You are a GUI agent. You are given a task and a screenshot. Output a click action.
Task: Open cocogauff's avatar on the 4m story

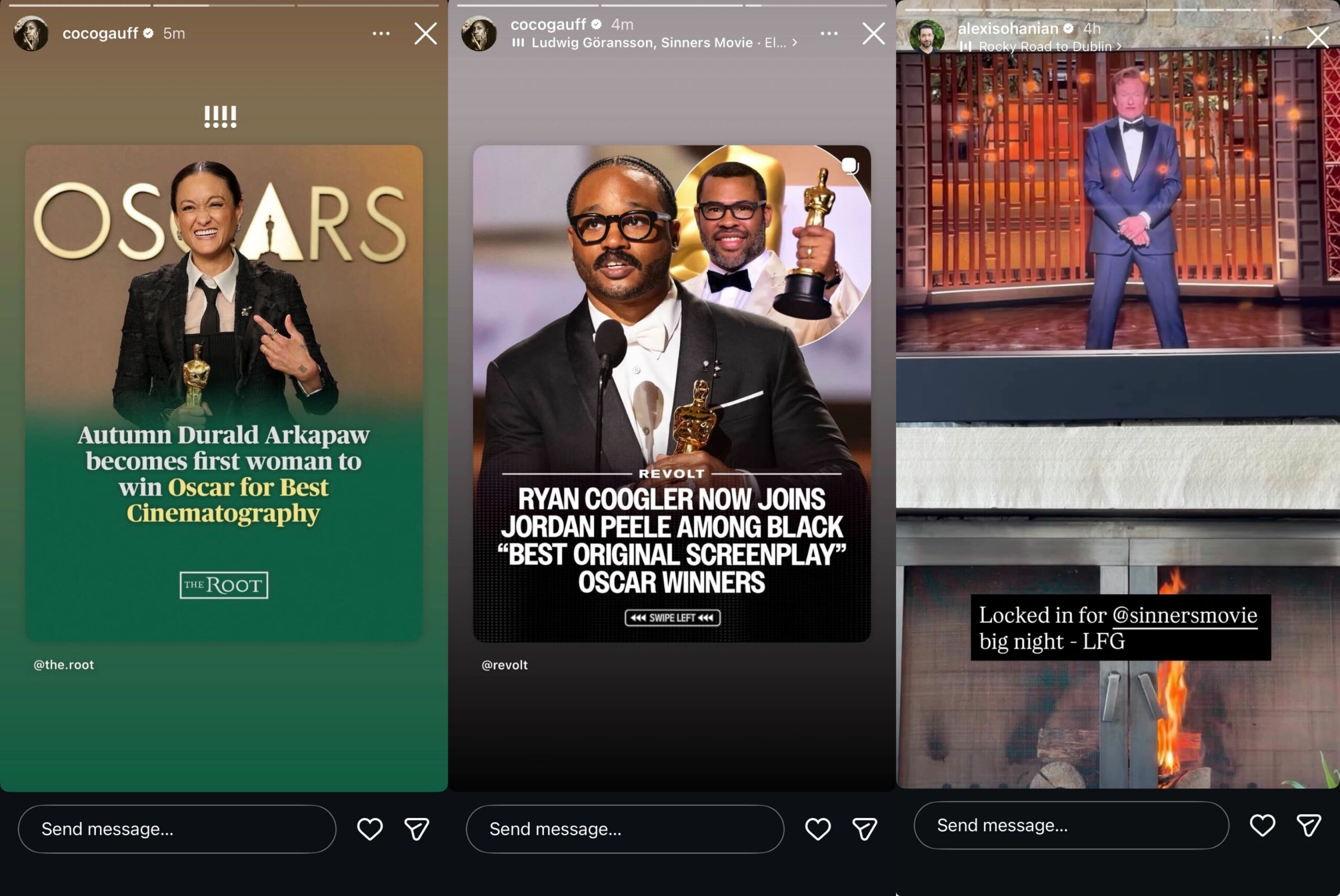pyautogui.click(x=479, y=33)
